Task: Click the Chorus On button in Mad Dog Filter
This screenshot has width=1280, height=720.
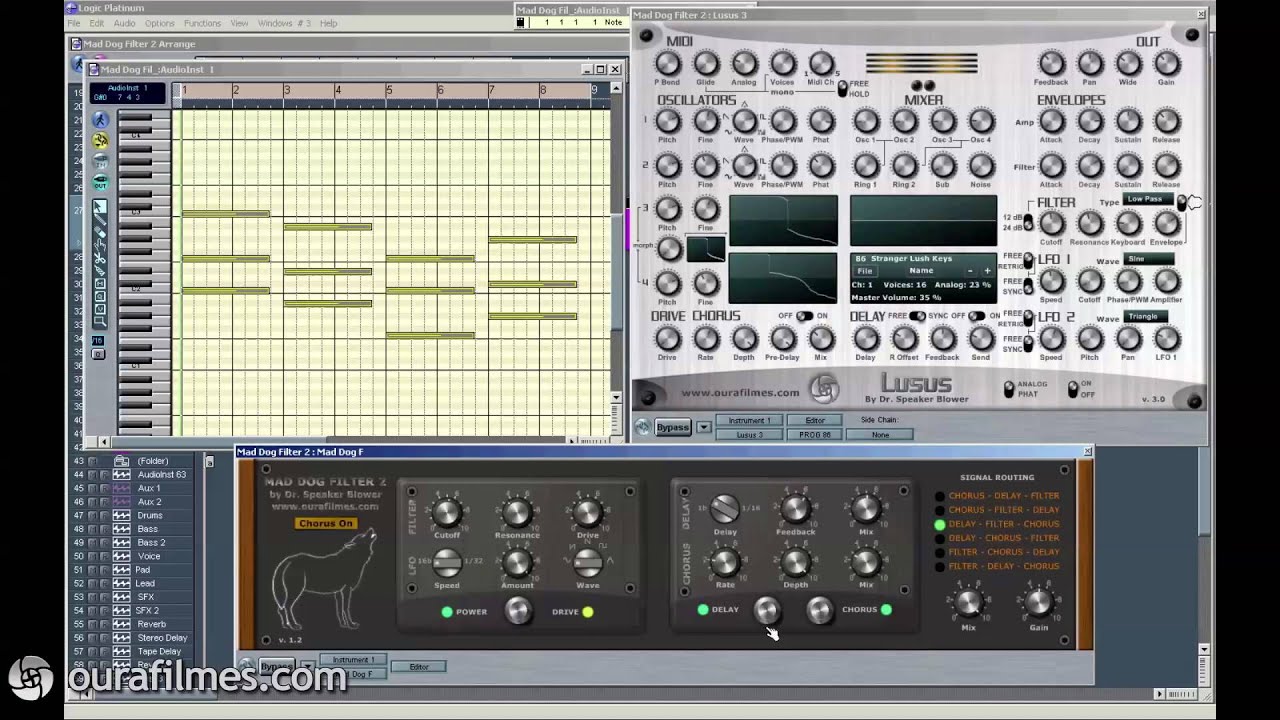Action: point(325,523)
